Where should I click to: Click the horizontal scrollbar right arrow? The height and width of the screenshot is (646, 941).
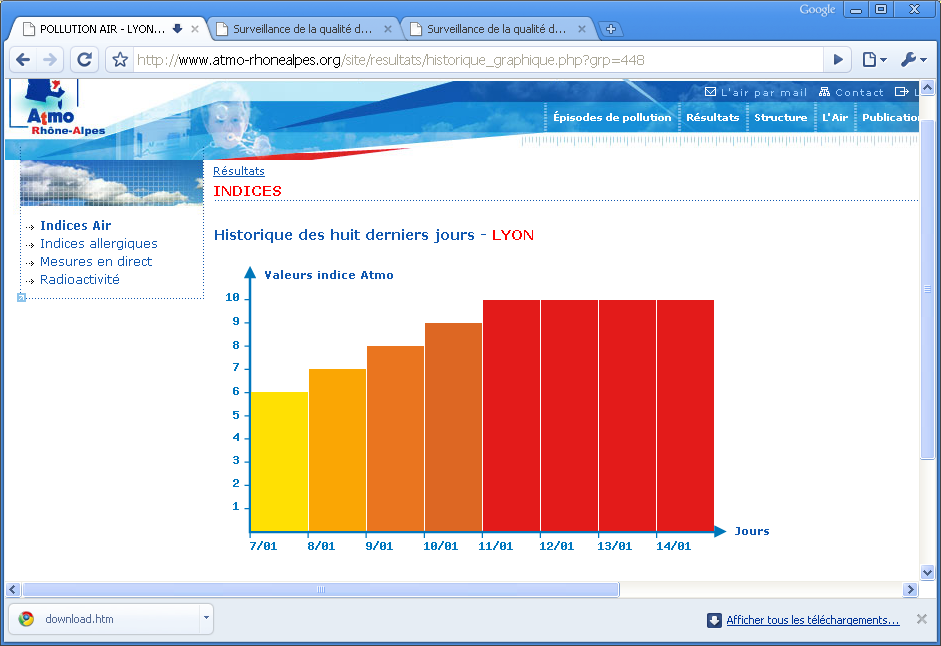(910, 590)
